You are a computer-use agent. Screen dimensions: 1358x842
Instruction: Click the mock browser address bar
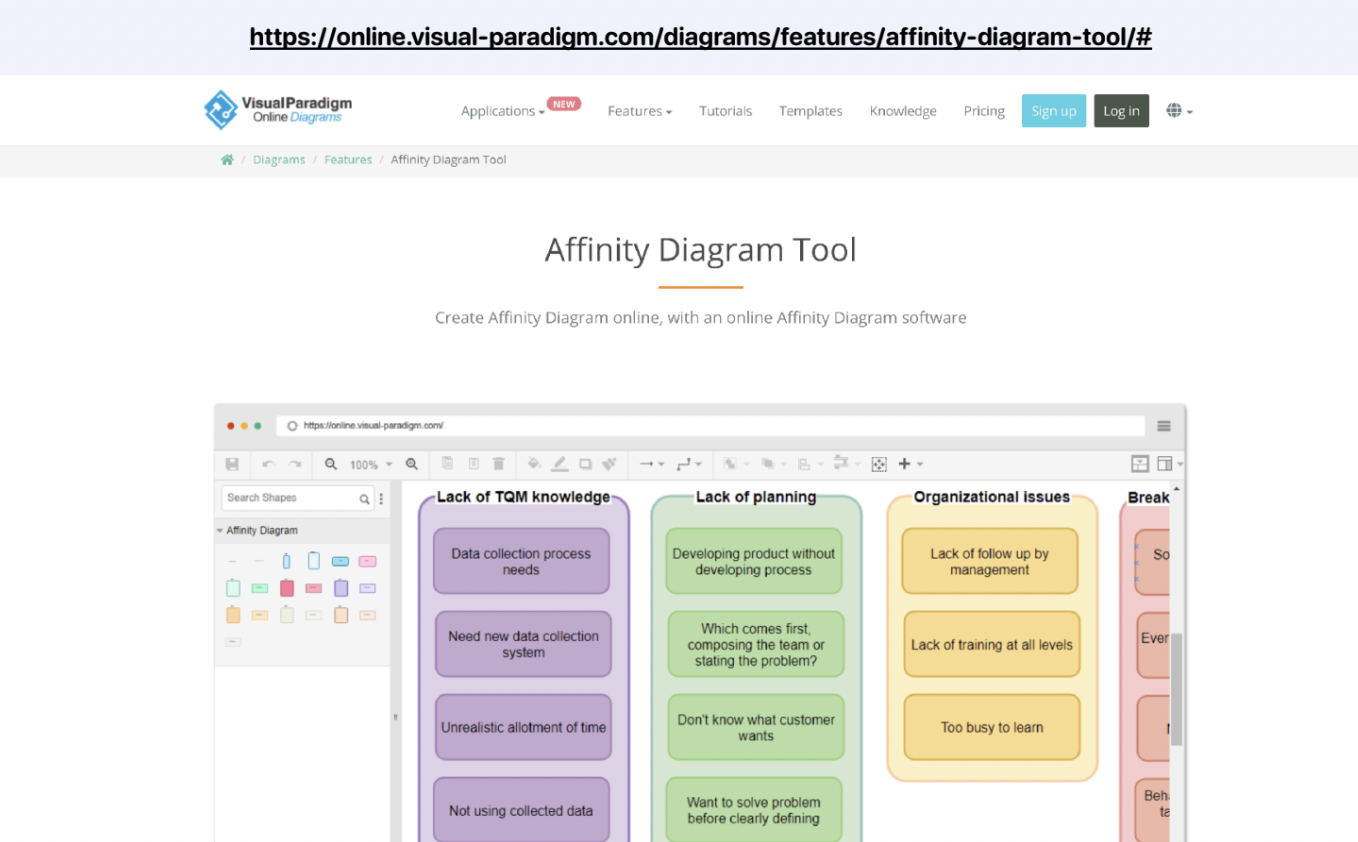click(711, 426)
